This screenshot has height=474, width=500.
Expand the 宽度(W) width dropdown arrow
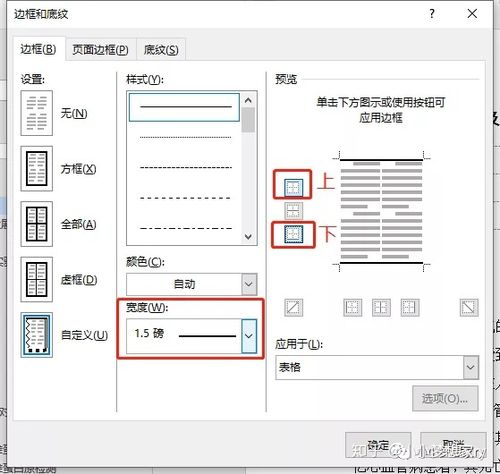249,336
